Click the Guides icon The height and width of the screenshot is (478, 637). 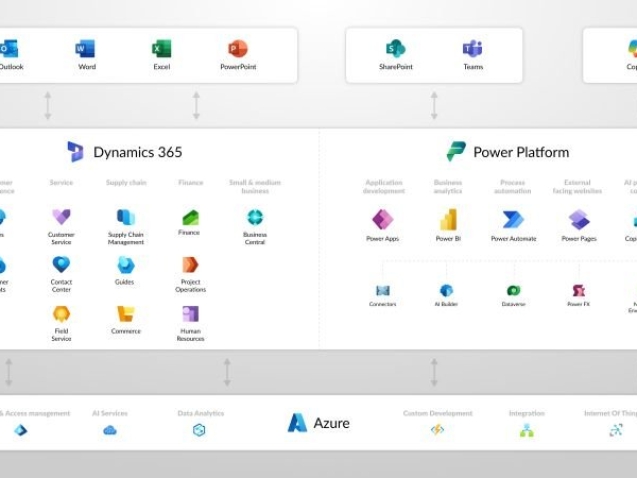click(126, 265)
